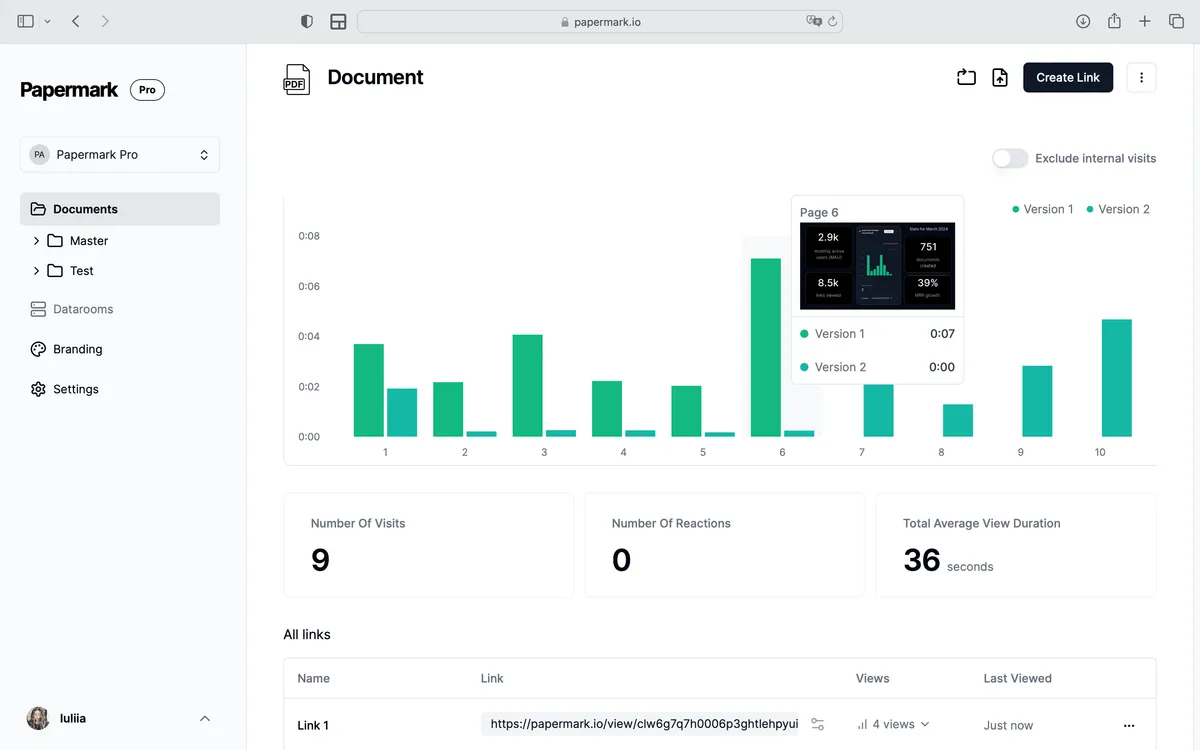Image resolution: width=1200 pixels, height=750 pixels.
Task: Expand the Master folder chevron
Action: (x=36, y=241)
